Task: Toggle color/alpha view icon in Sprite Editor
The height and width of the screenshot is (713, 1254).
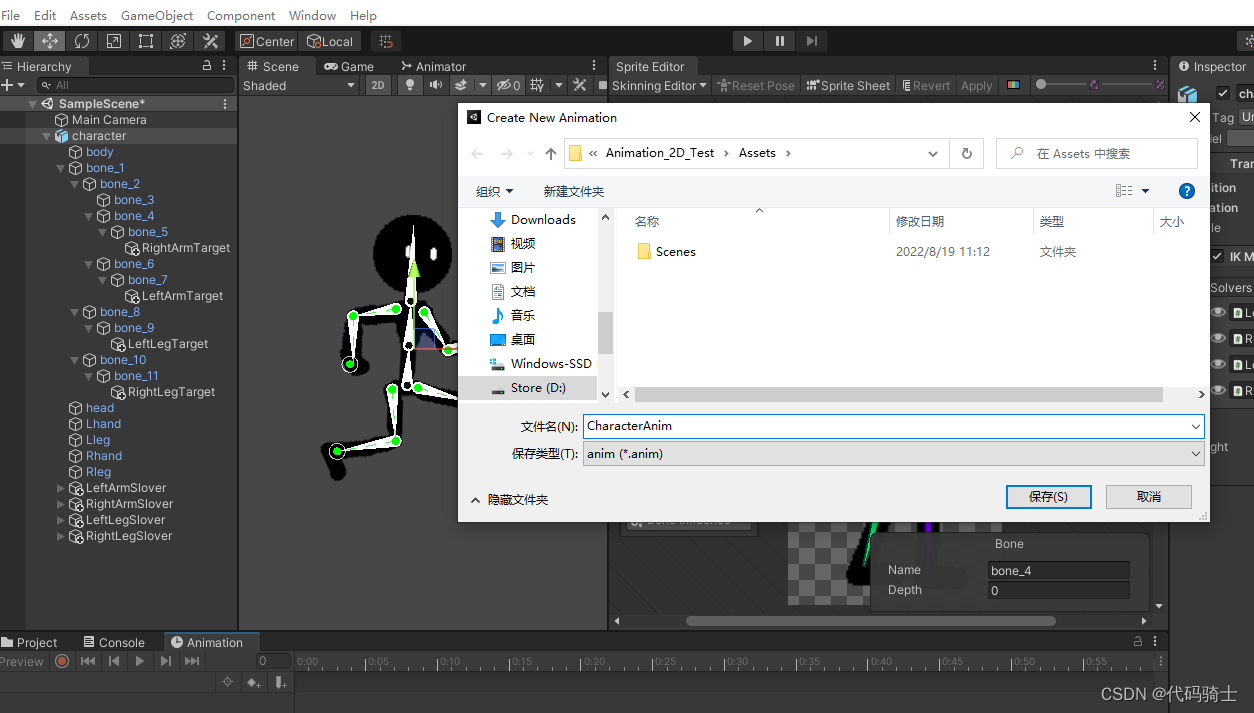Action: (1014, 85)
